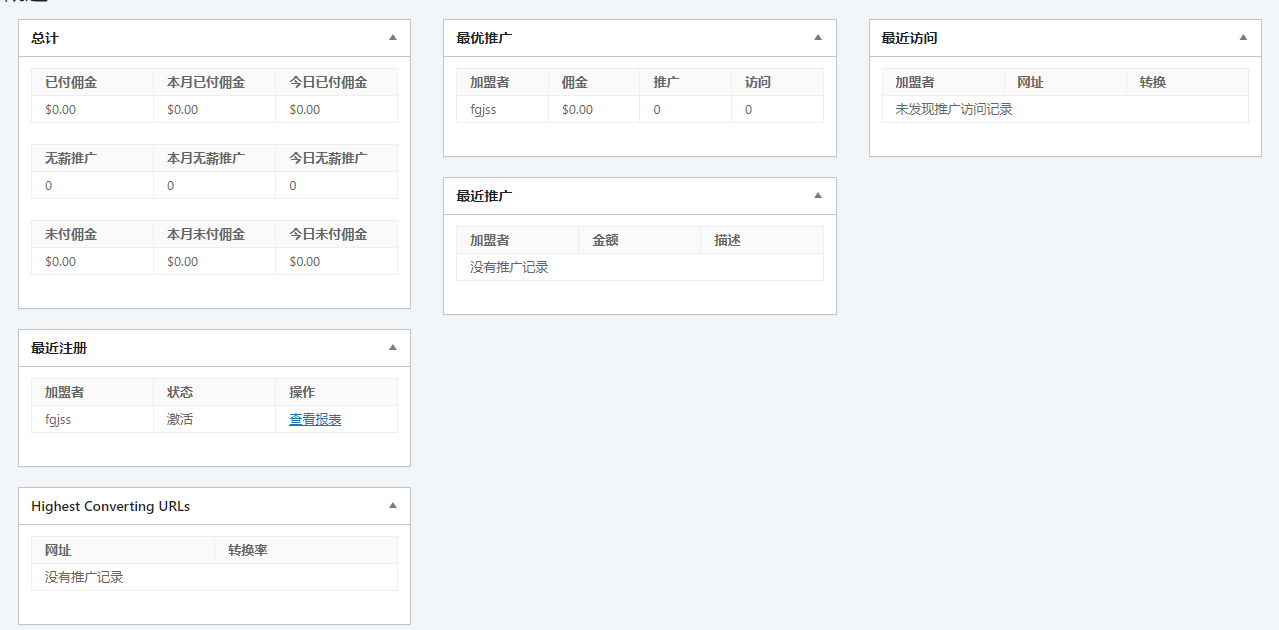Select the Highest Converting URLs heading

(110, 506)
